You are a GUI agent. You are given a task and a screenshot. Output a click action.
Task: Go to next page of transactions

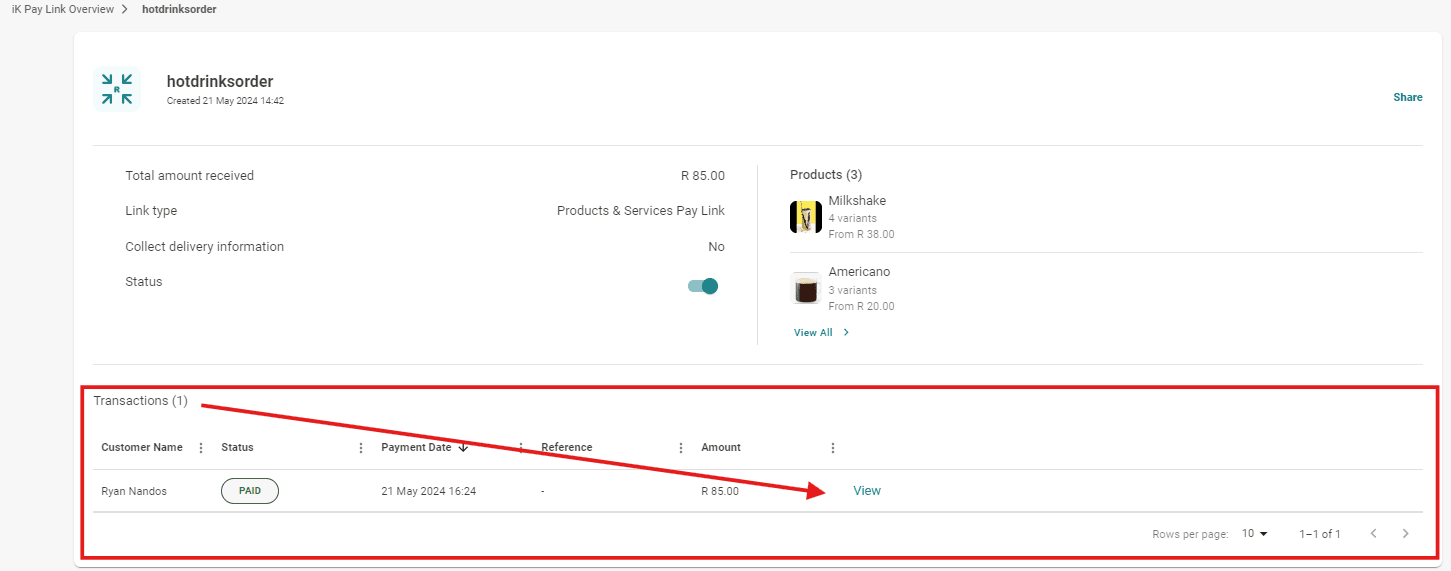(1405, 534)
